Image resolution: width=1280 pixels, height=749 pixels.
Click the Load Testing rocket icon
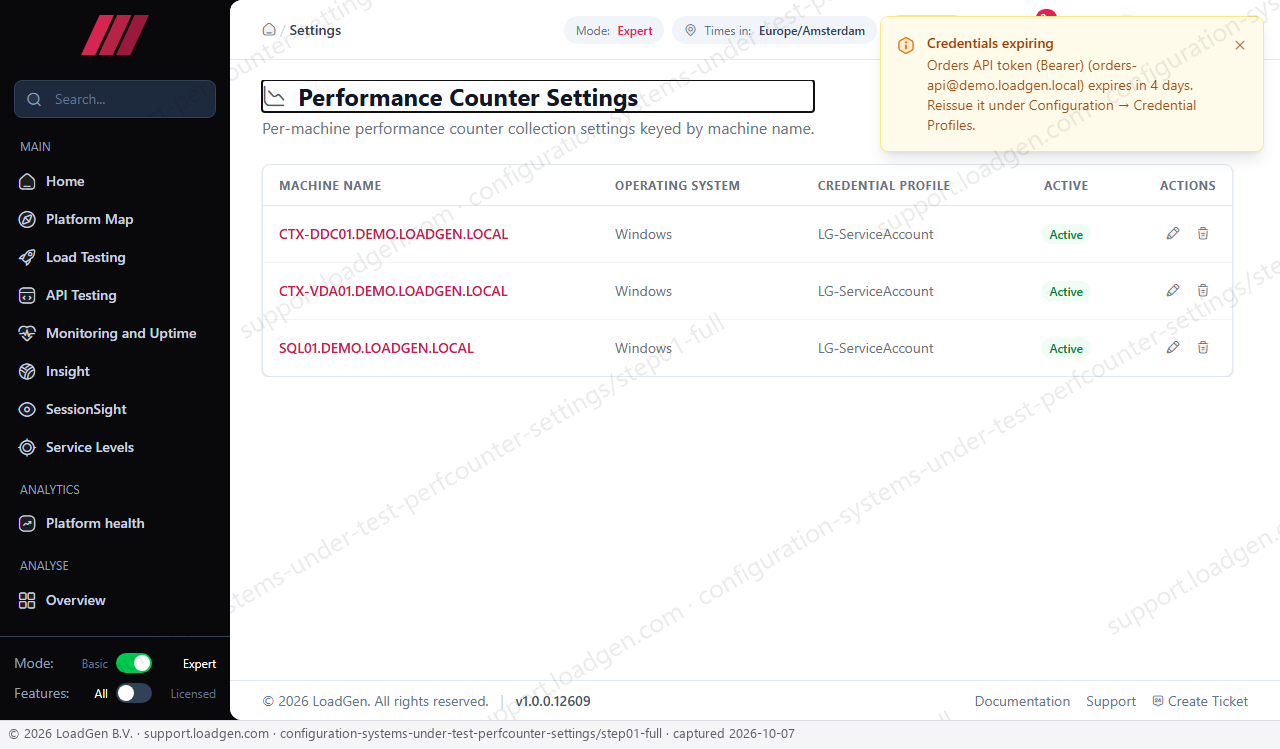pyautogui.click(x=27, y=257)
